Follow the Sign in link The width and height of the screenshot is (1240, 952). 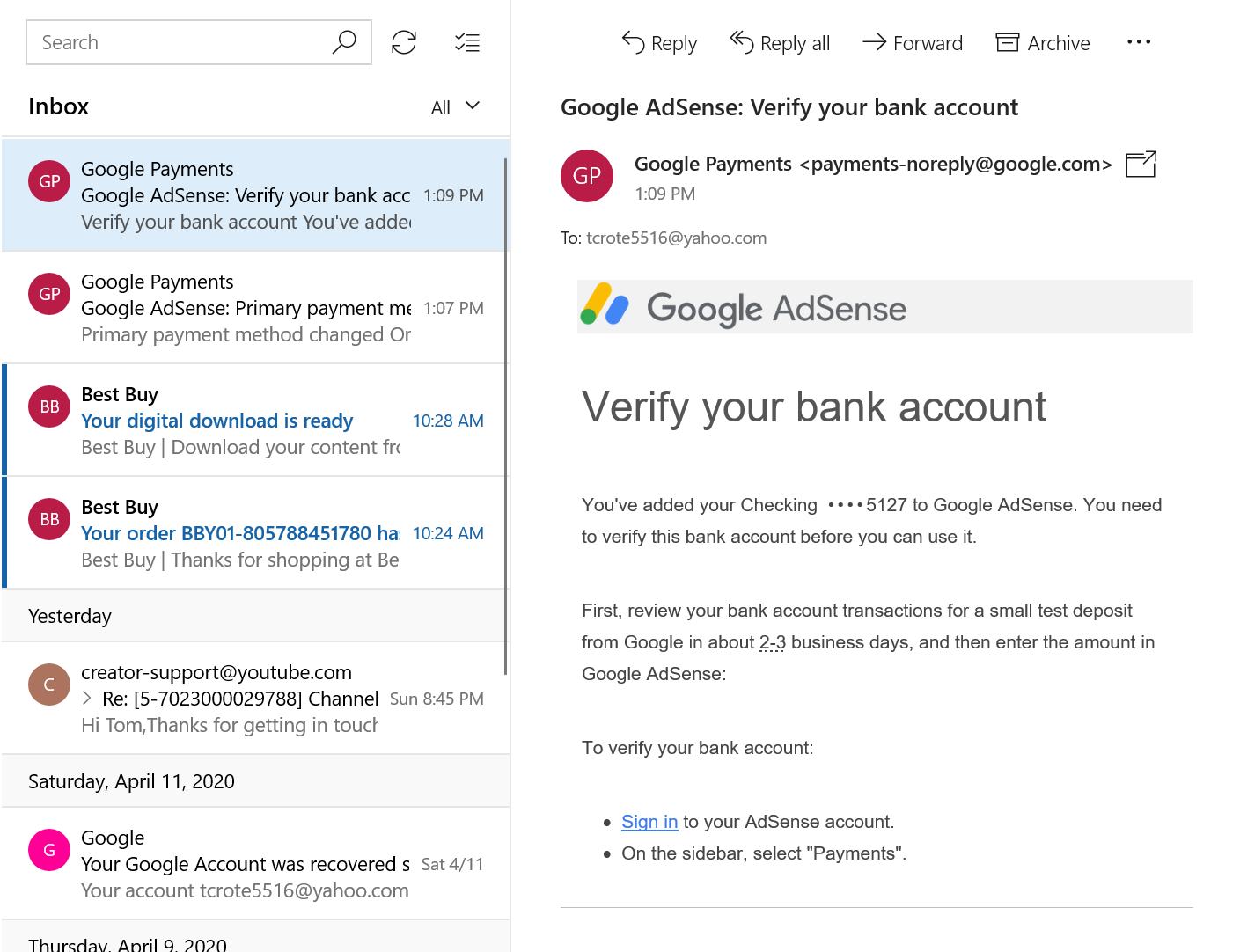click(x=649, y=822)
